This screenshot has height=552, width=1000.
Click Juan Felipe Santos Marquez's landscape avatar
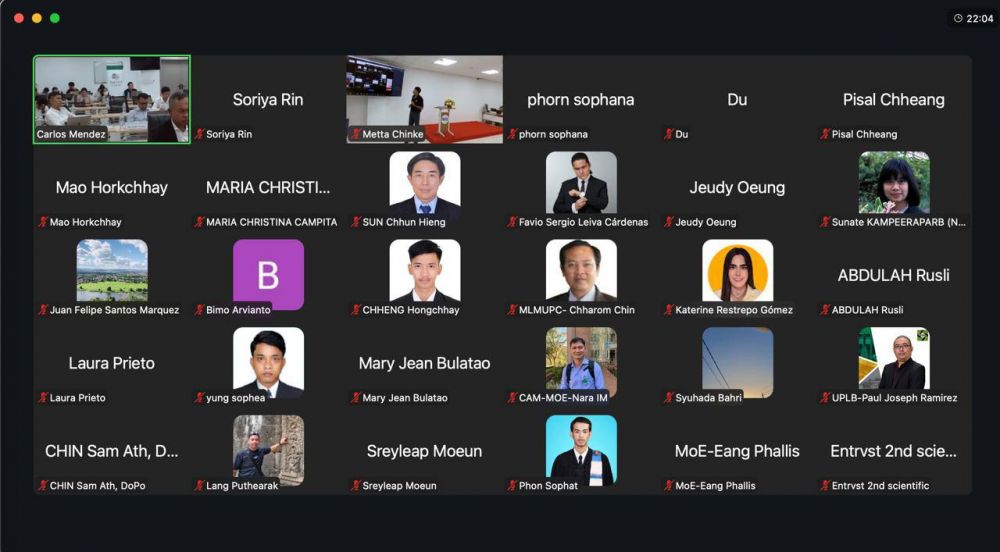point(112,271)
